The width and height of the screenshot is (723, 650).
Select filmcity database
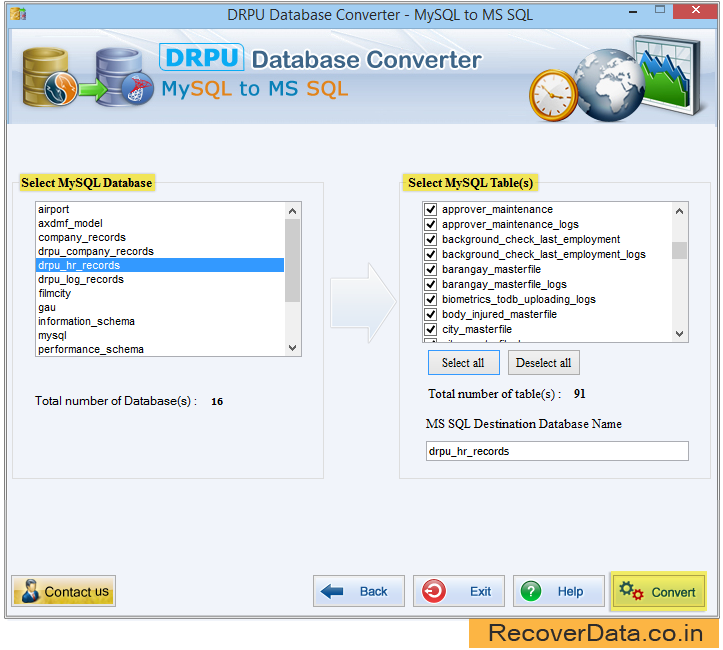(160, 293)
